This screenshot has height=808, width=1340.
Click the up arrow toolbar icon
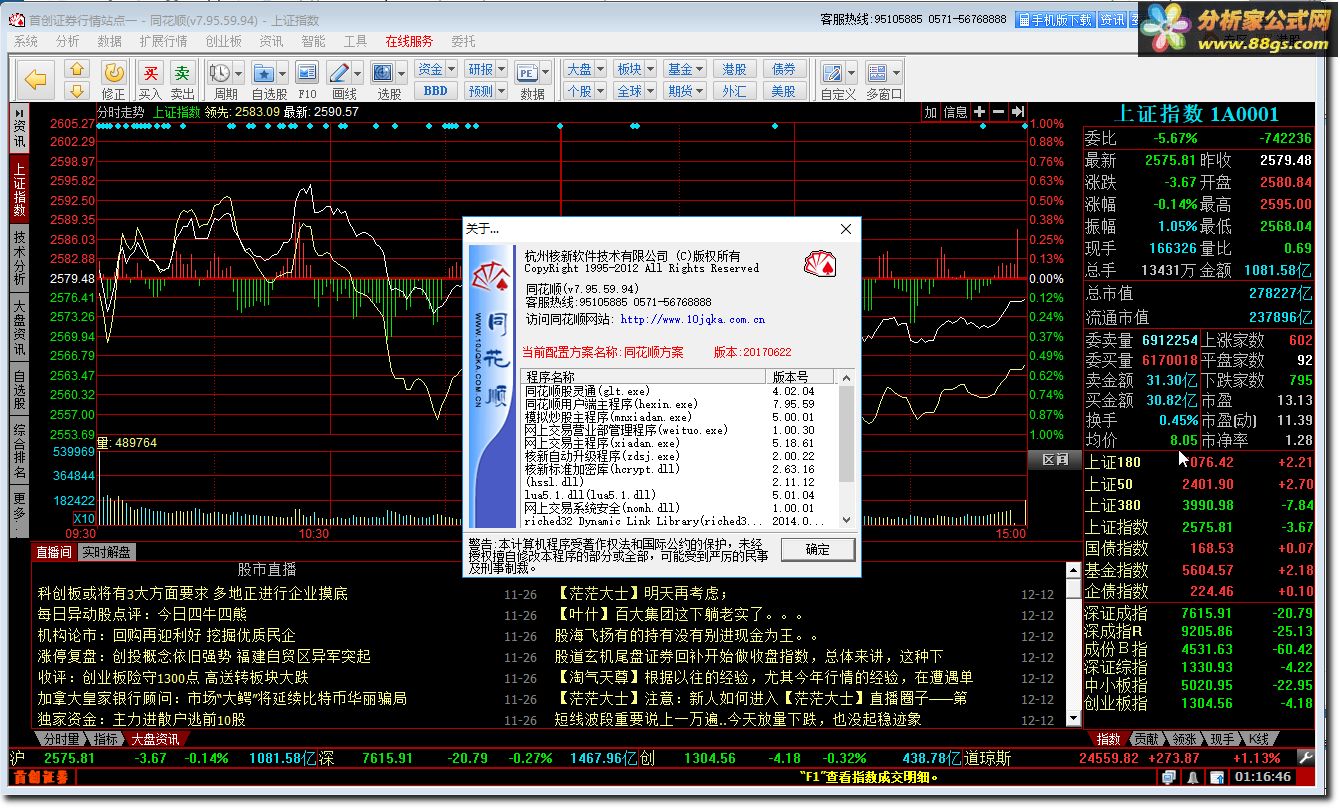coord(78,70)
